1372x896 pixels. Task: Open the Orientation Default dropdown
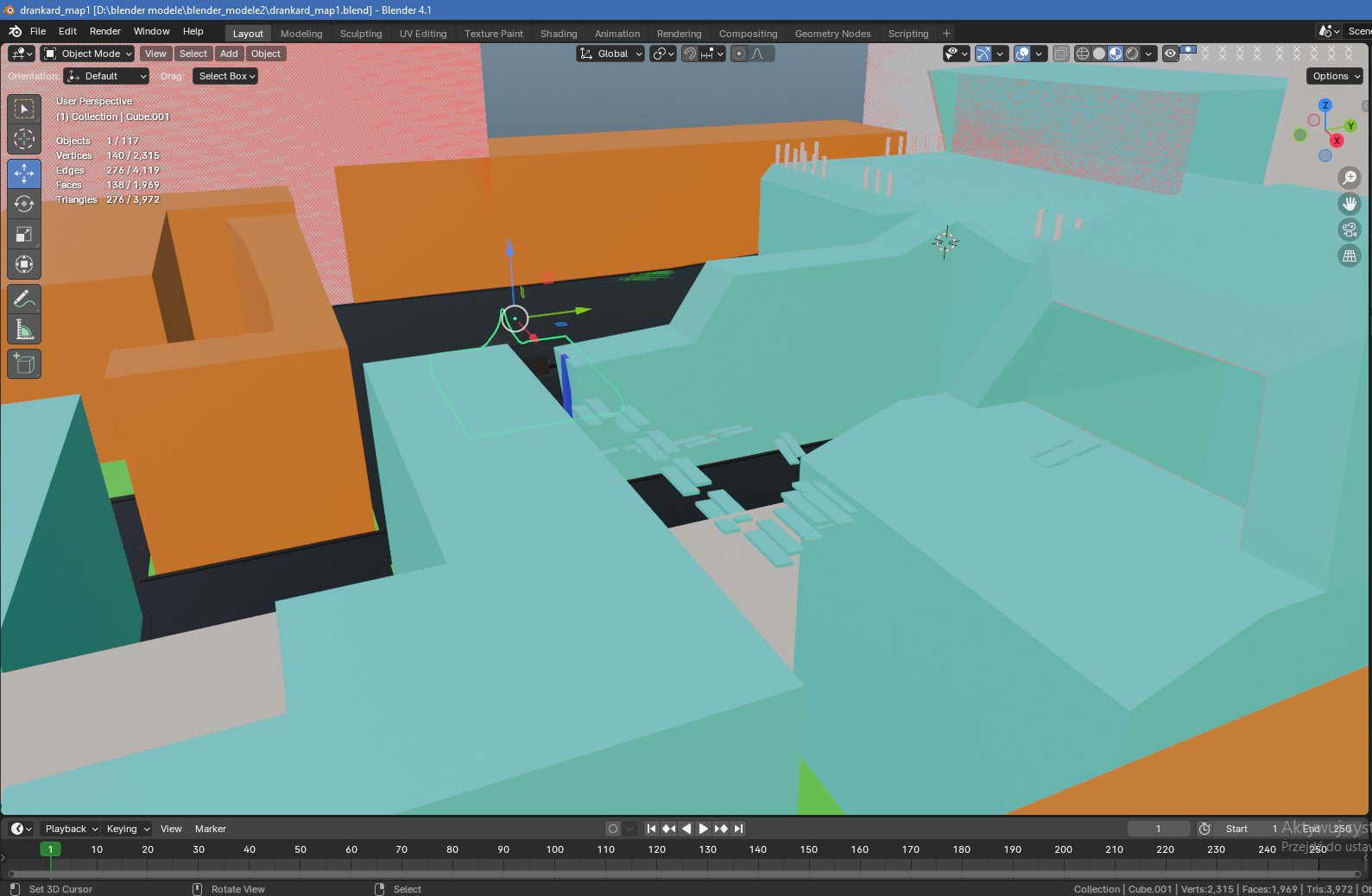point(106,76)
